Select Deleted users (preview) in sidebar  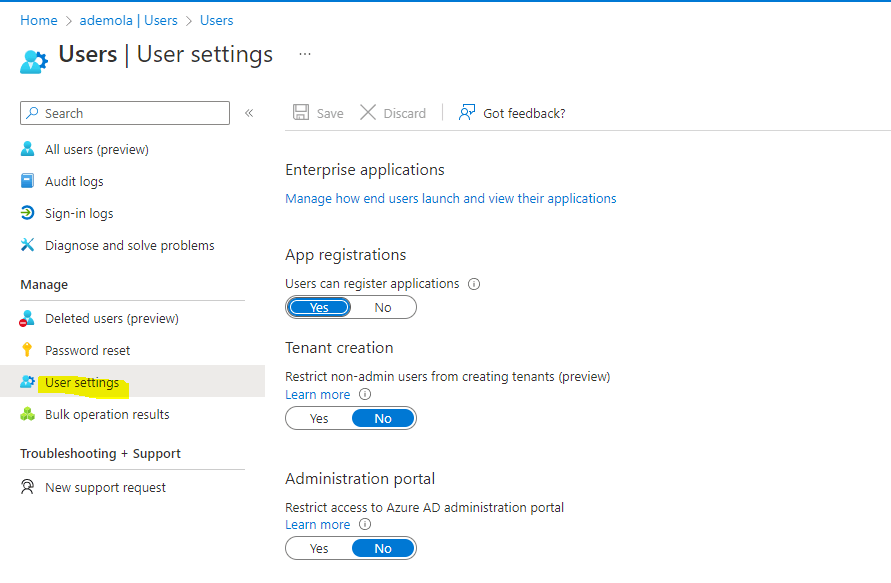click(x=112, y=318)
